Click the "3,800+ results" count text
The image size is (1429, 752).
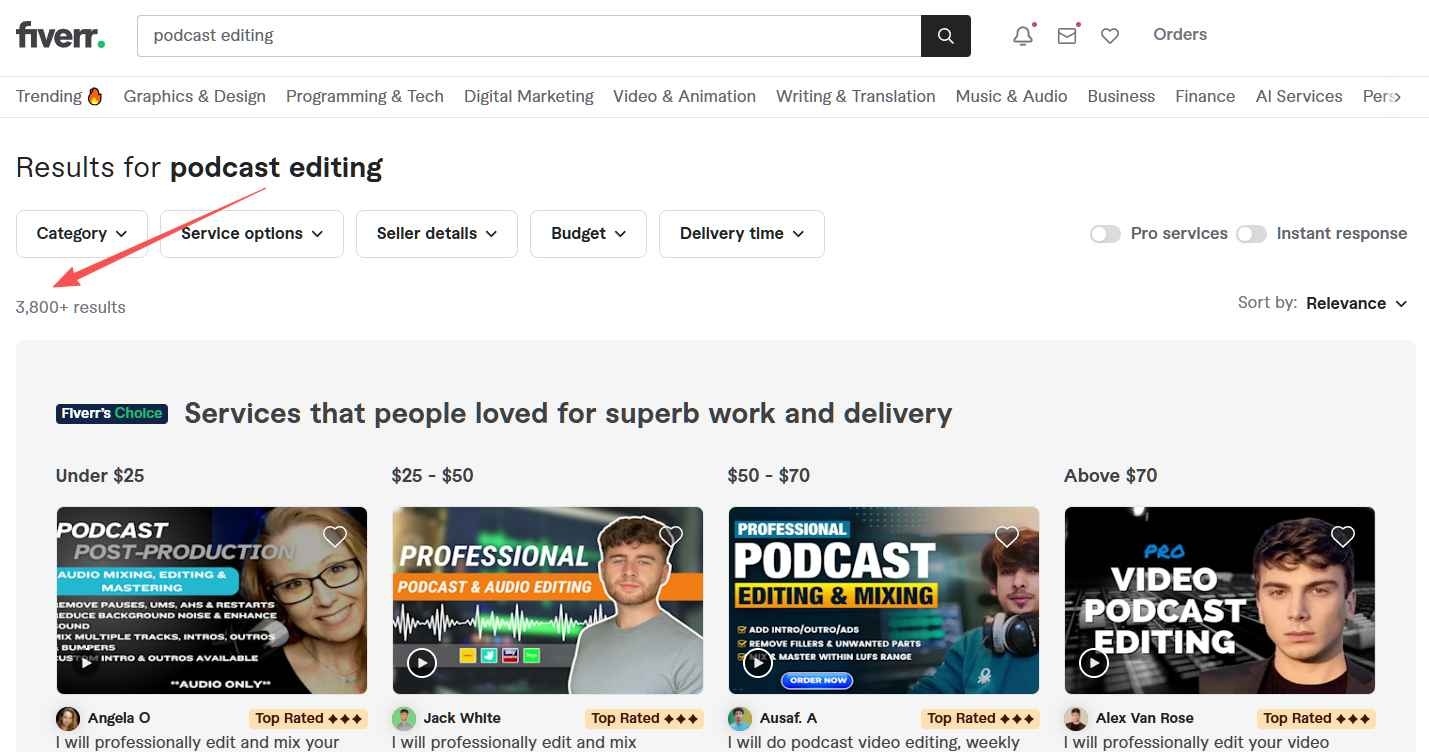[x=71, y=307]
